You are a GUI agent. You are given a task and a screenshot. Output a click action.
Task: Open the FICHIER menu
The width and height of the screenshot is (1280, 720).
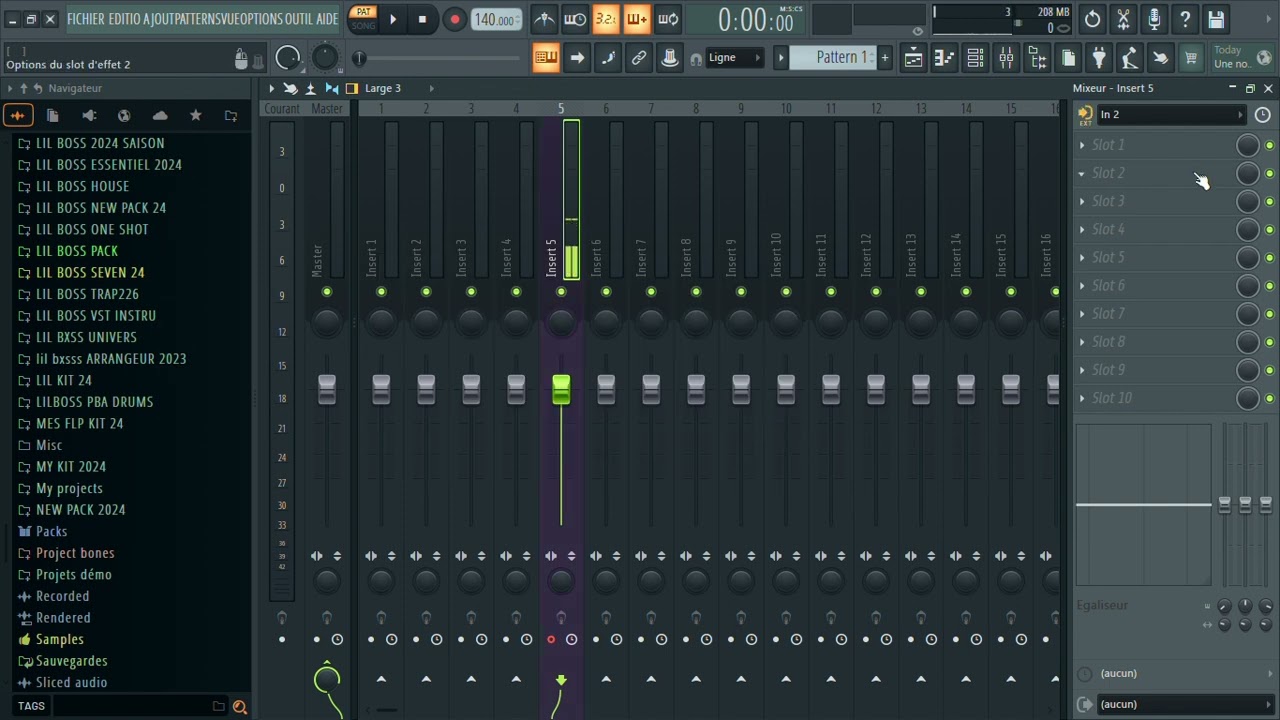point(86,19)
